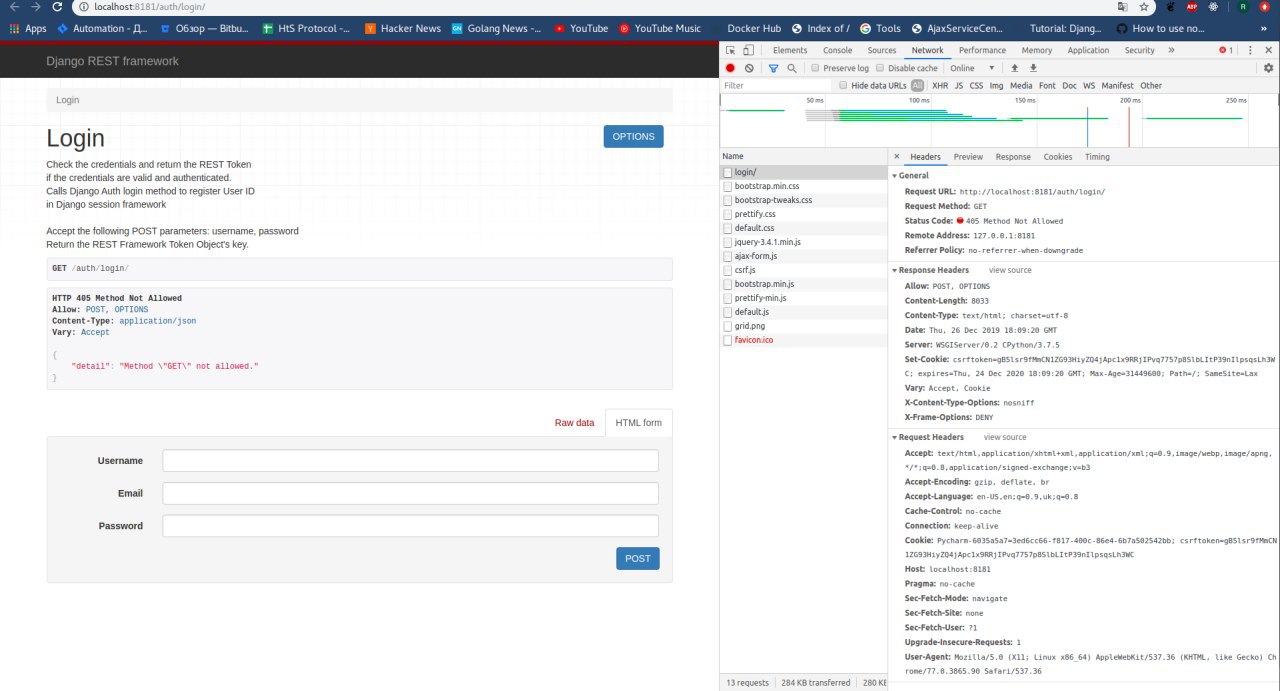Filter requests by JS

click(959, 86)
